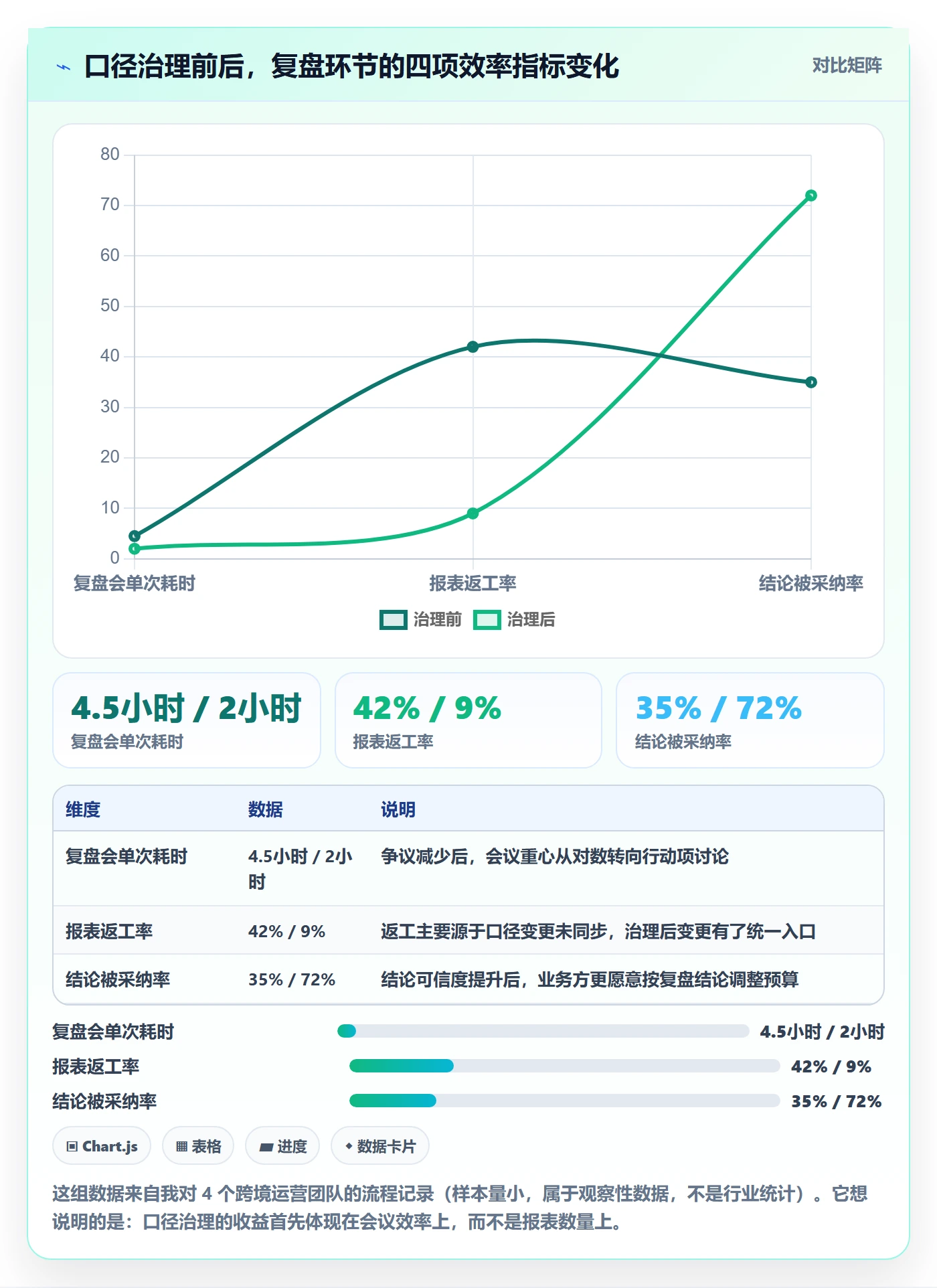
Task: Click the 治理后 data point at 报表返工率
Action: pyautogui.click(x=473, y=513)
